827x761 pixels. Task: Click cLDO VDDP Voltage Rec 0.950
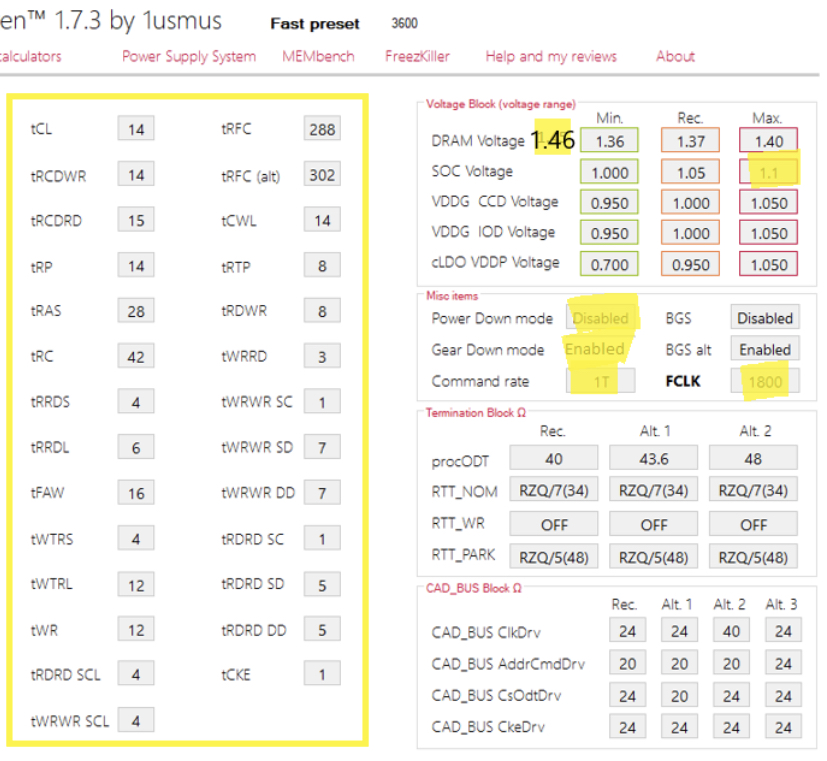pos(690,264)
